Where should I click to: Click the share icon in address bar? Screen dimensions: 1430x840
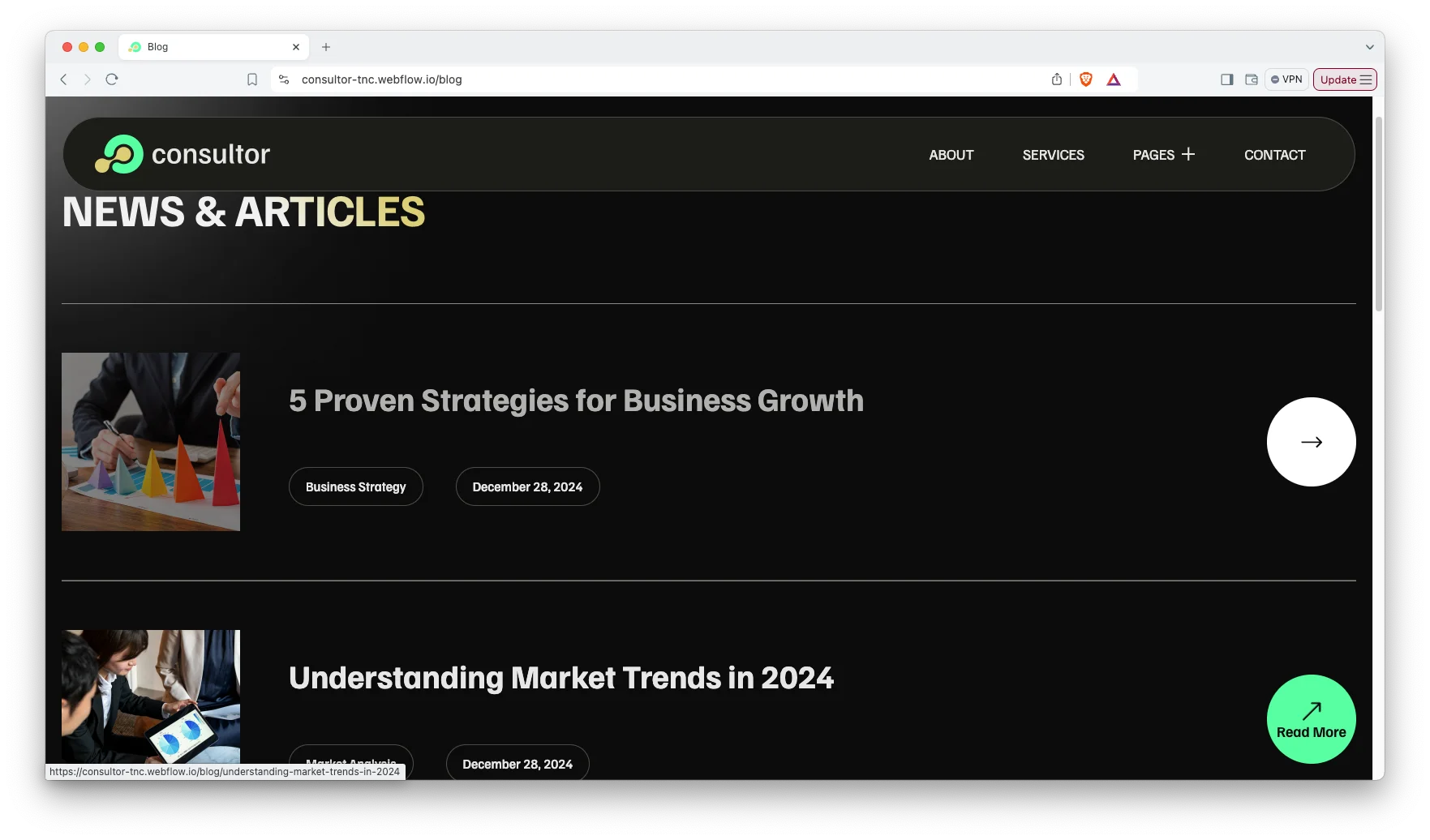(1056, 79)
